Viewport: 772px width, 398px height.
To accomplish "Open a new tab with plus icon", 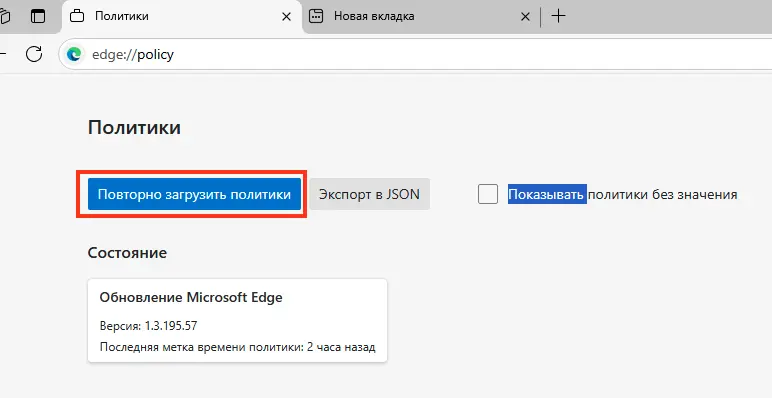I will (x=558, y=16).
